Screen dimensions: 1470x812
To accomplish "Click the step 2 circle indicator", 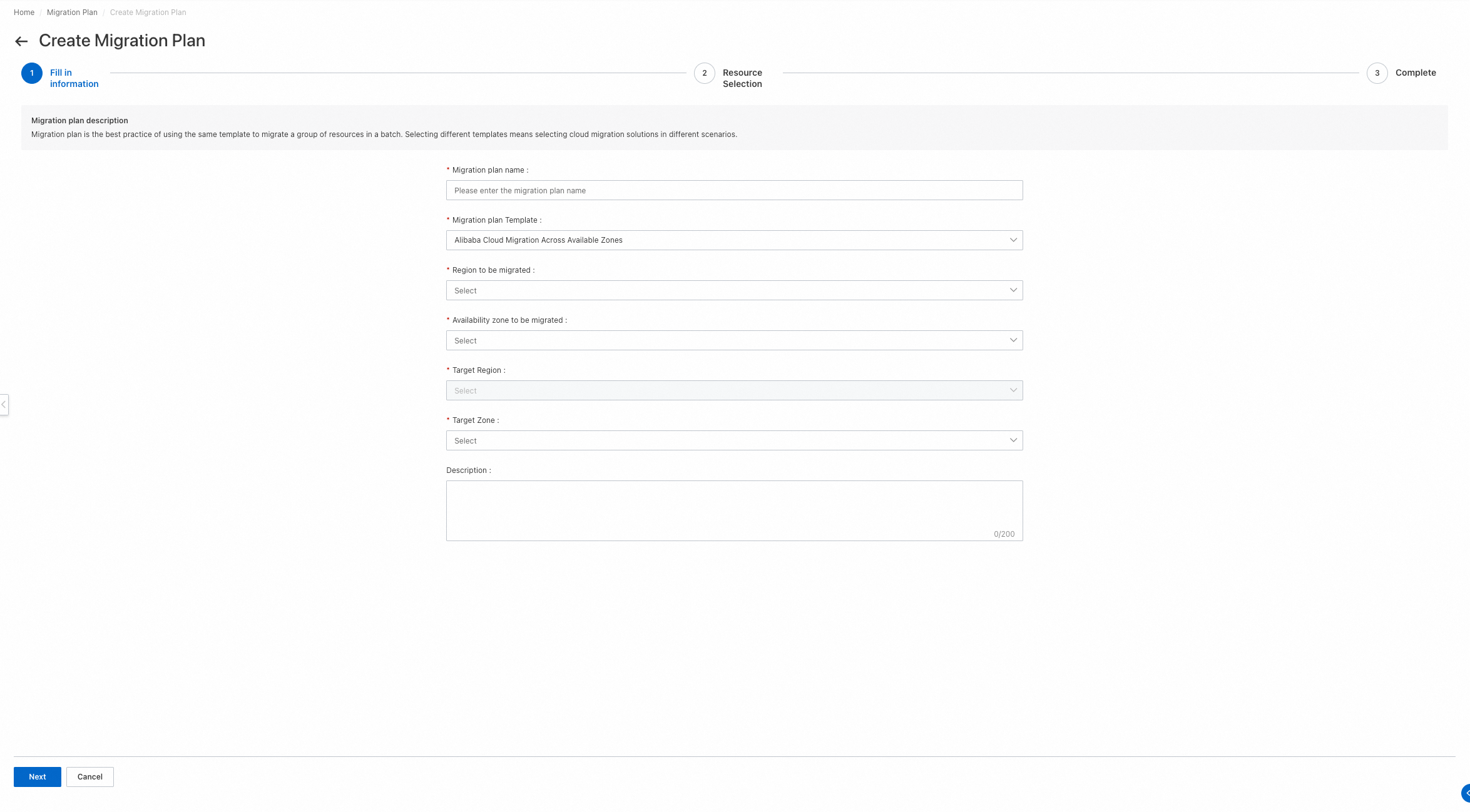I will point(704,73).
